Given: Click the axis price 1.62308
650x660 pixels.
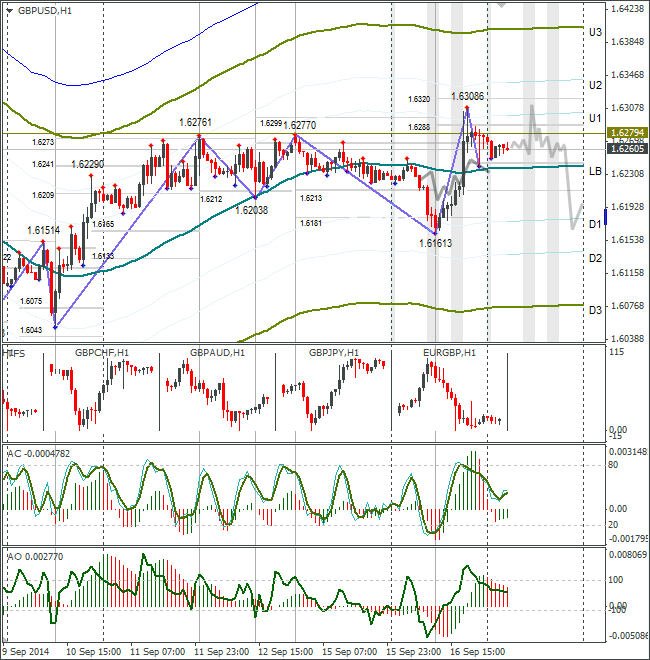Looking at the screenshot, I should click(x=627, y=174).
